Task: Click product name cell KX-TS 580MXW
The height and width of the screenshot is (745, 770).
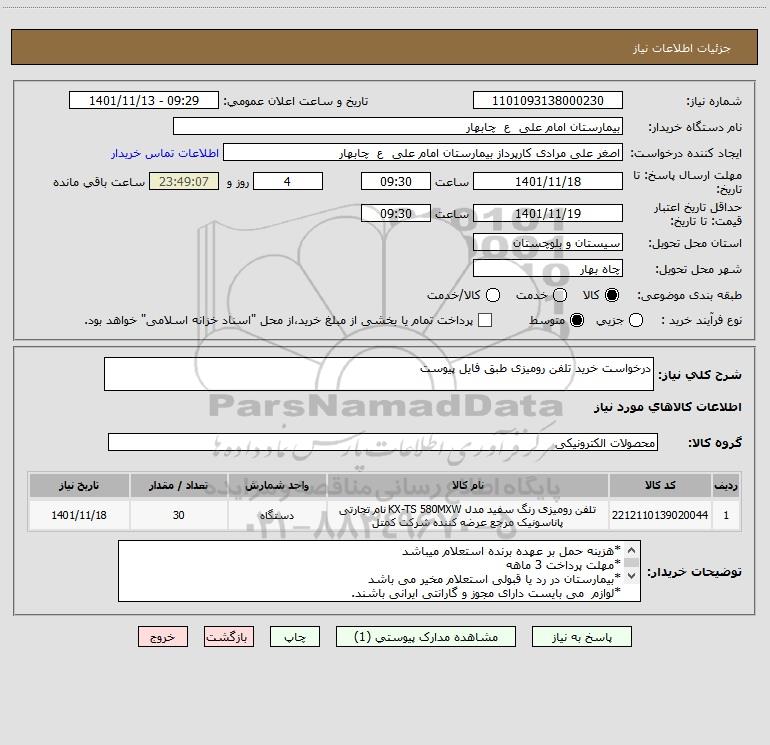Action: [x=468, y=515]
